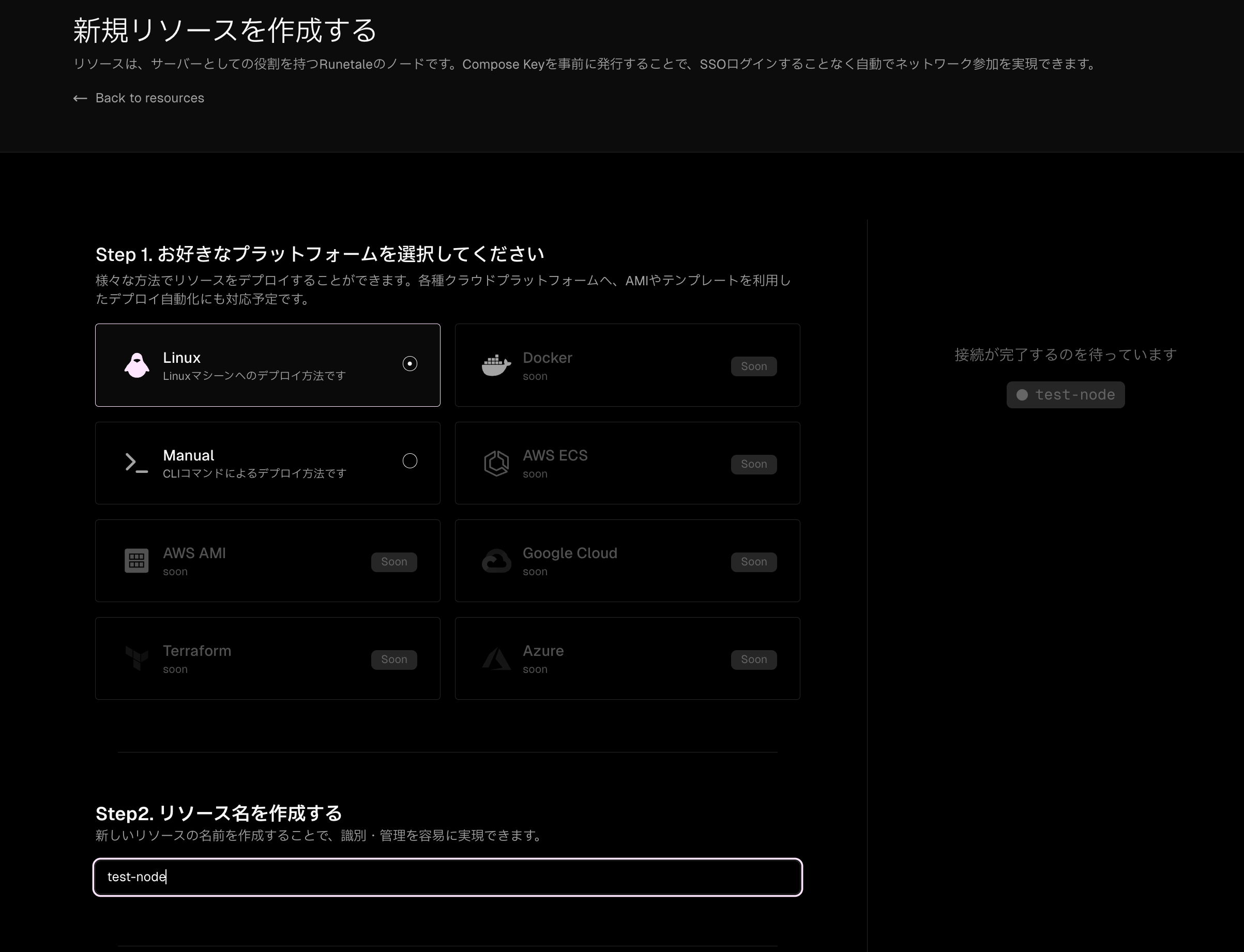Click the Soon badge on AWS ECS card

(754, 464)
